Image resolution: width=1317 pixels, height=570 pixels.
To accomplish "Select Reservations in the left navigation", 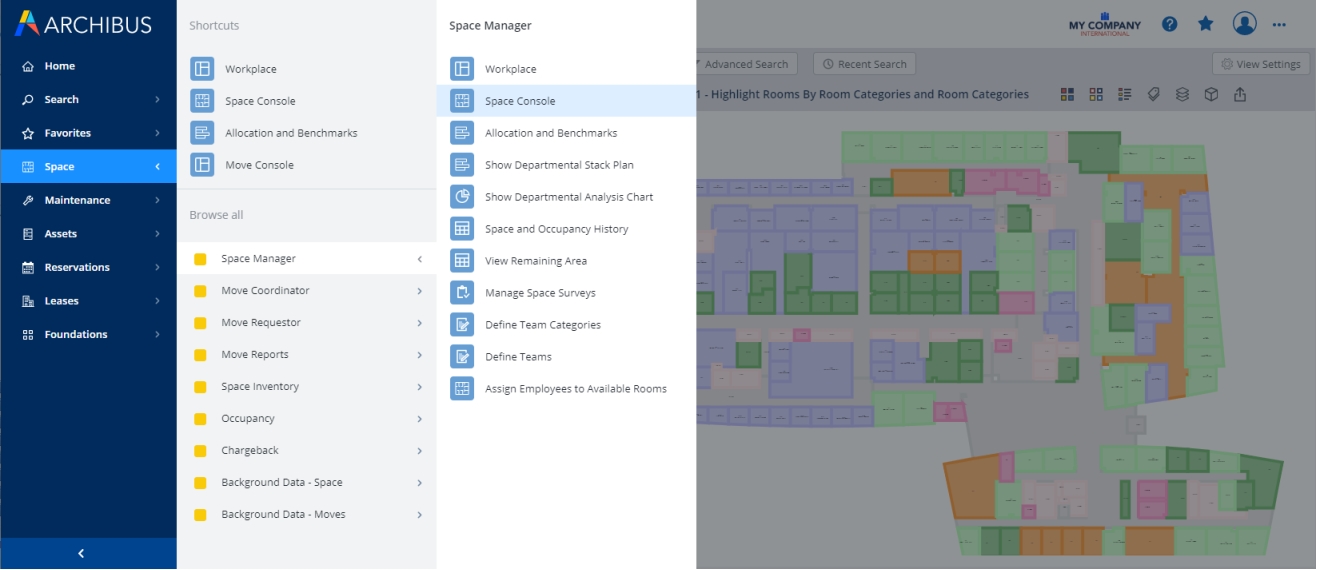I will (x=77, y=267).
